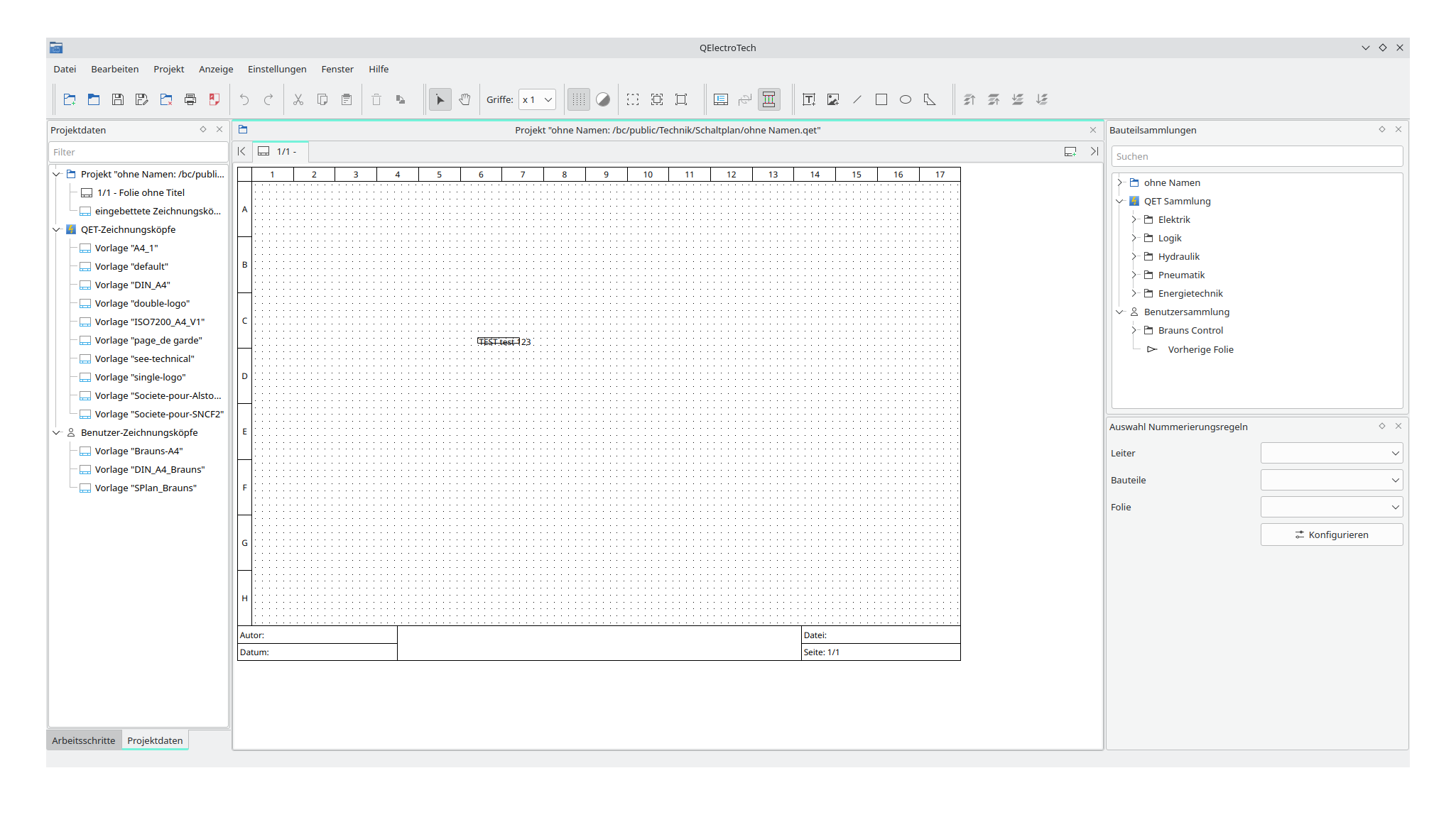Open the Griffe size dropdown

pyautogui.click(x=537, y=99)
